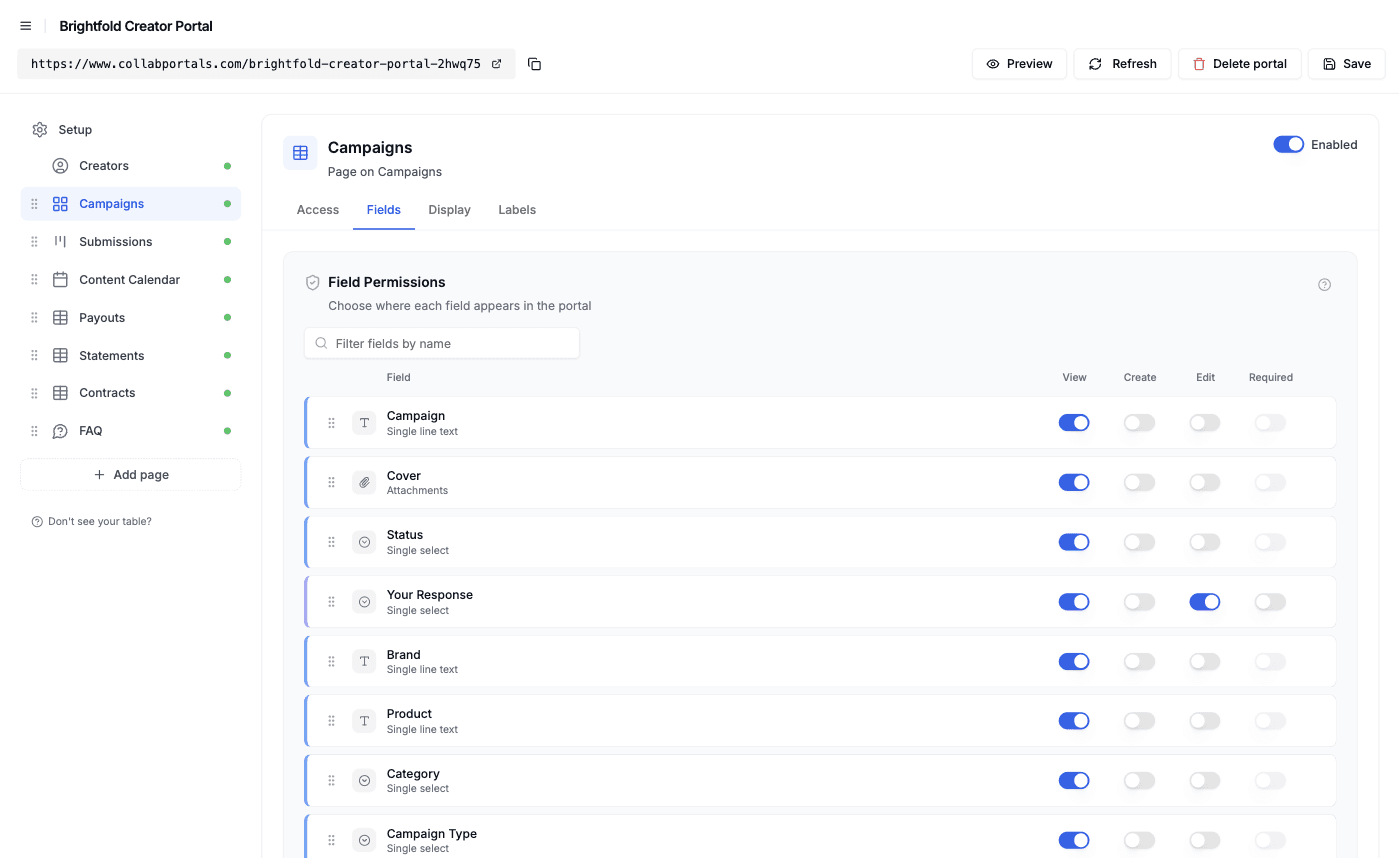Screen dimensions: 1399x858
Task: Click the Submissions kanban icon
Action: [60, 242]
